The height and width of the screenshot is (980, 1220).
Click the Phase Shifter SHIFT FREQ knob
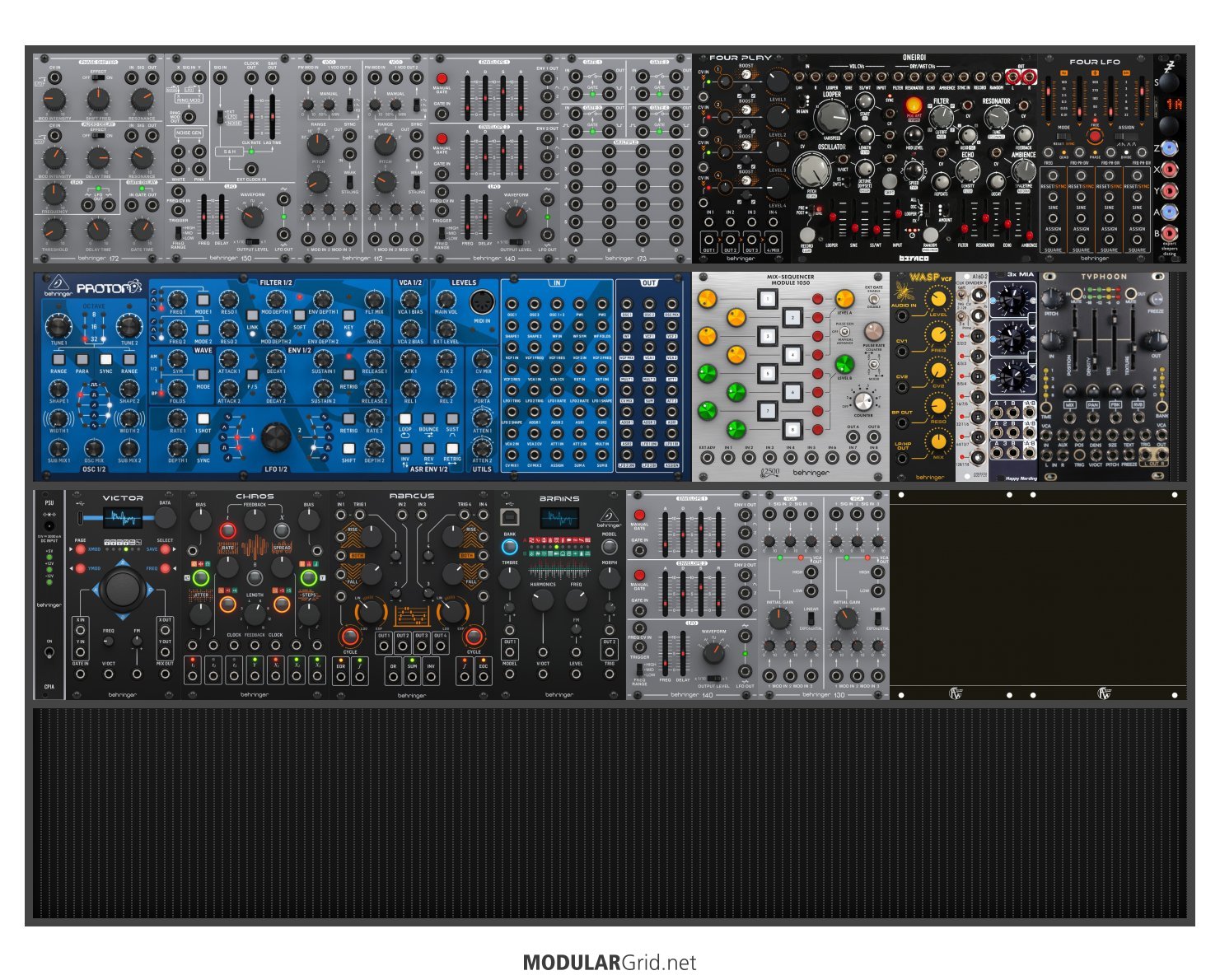[x=99, y=100]
